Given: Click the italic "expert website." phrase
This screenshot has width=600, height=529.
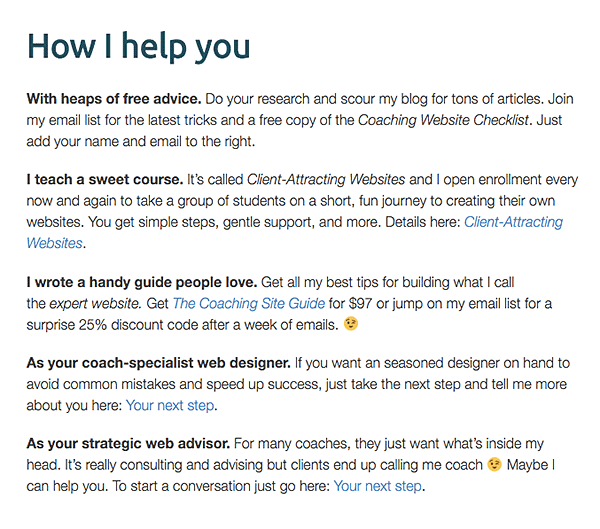Looking at the screenshot, I should tap(96, 304).
